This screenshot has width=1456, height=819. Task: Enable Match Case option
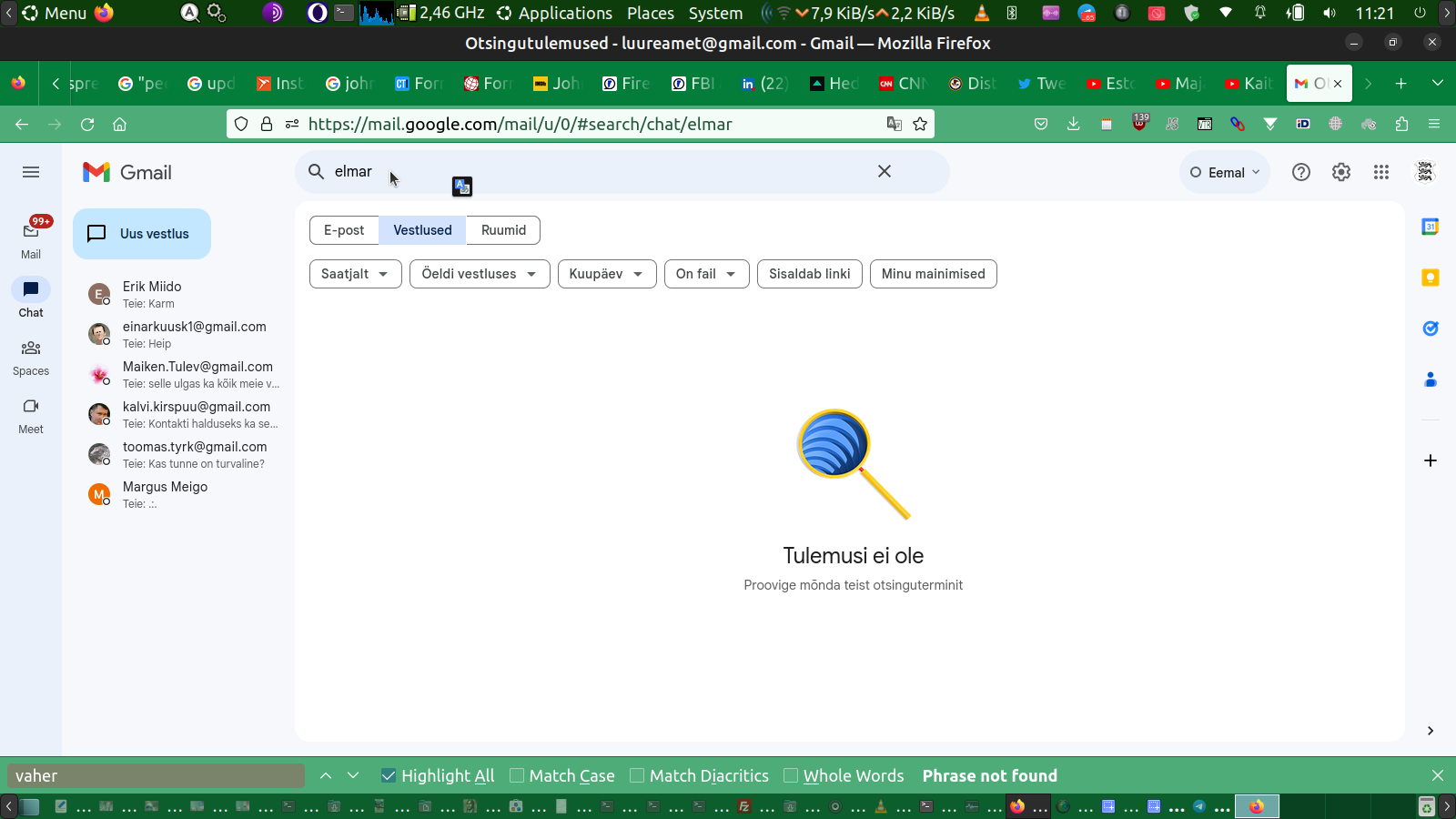pyautogui.click(x=517, y=775)
